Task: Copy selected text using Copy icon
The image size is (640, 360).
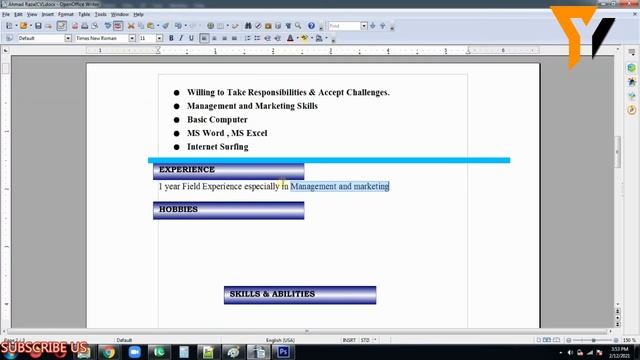Action: pyautogui.click(x=141, y=26)
